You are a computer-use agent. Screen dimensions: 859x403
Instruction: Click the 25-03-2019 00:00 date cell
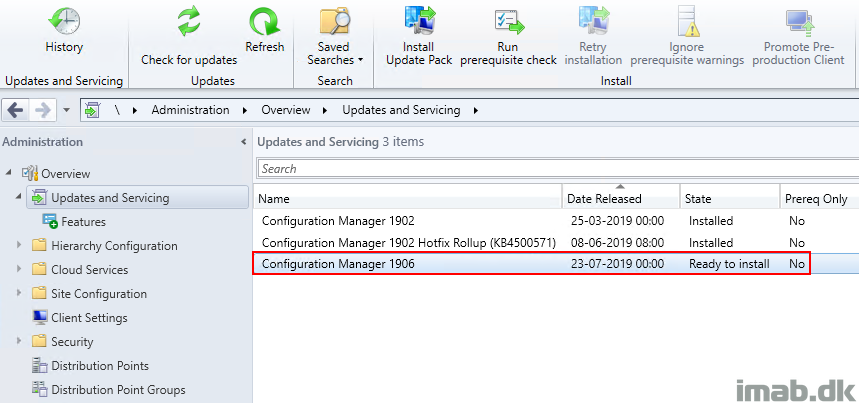(x=617, y=221)
